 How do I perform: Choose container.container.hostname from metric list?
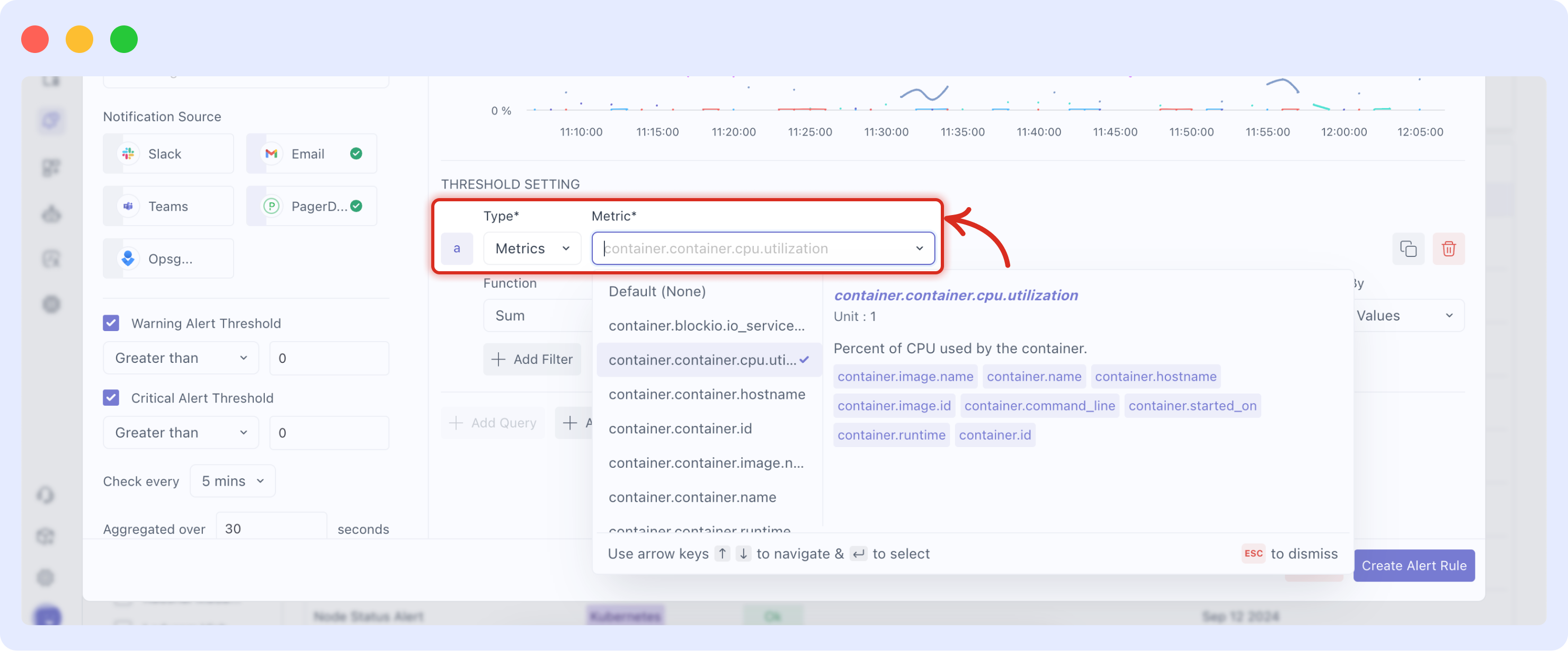pos(706,394)
